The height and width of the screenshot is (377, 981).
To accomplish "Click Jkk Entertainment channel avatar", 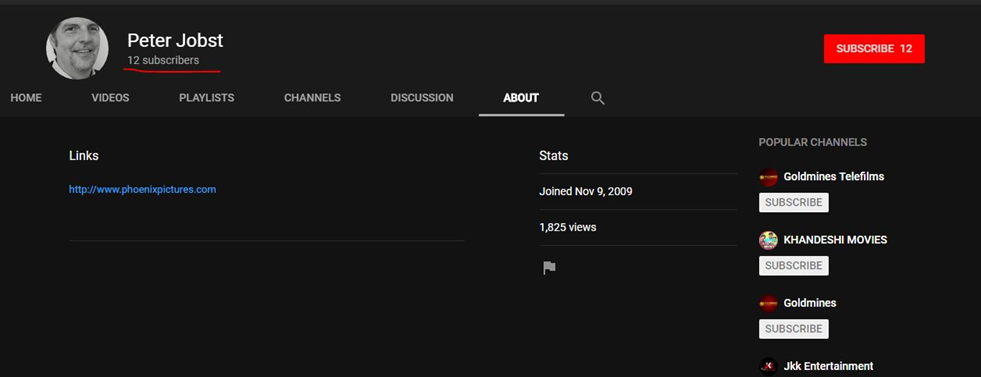I will 768,366.
